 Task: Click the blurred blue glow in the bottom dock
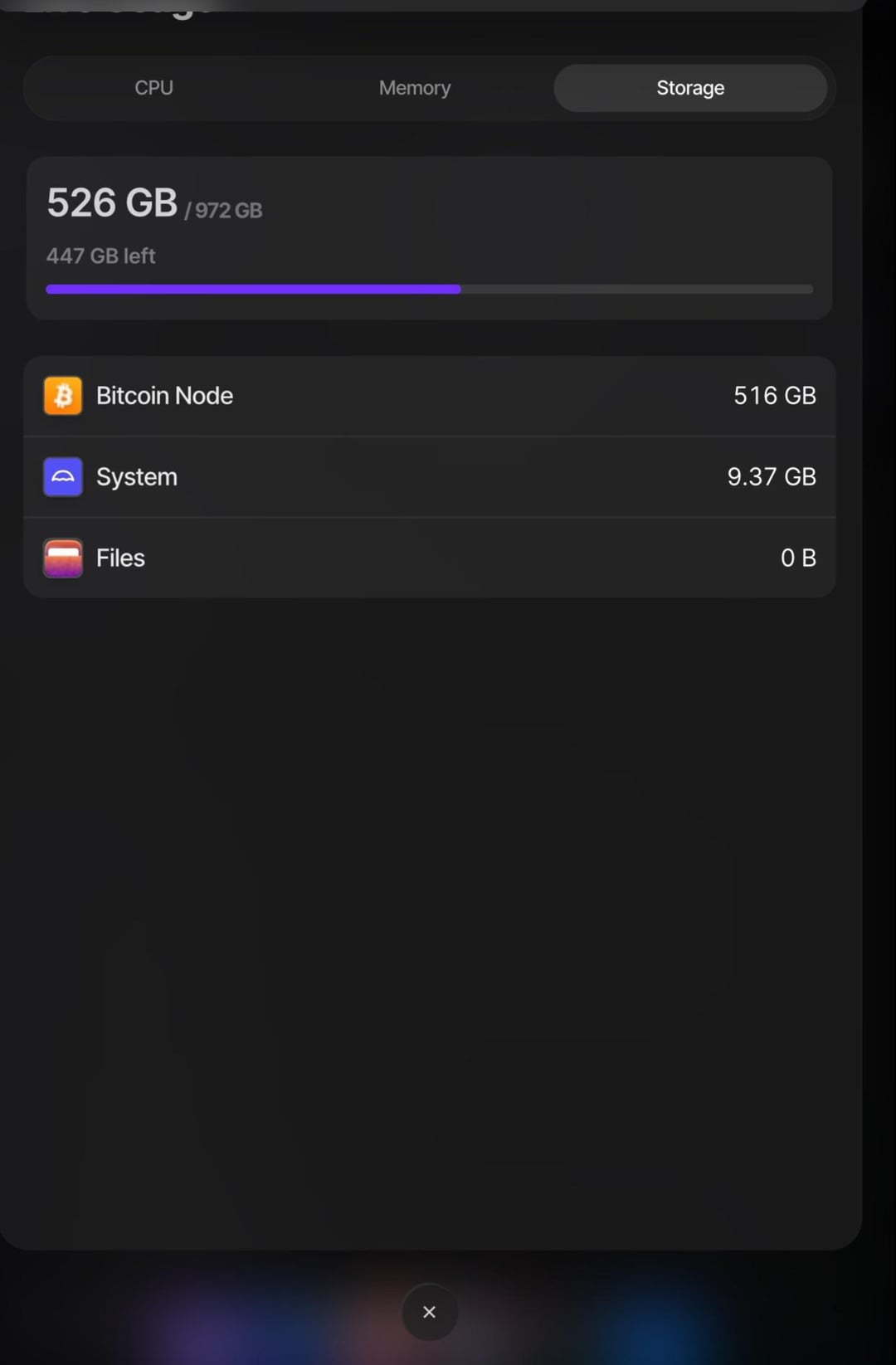tap(655, 1319)
